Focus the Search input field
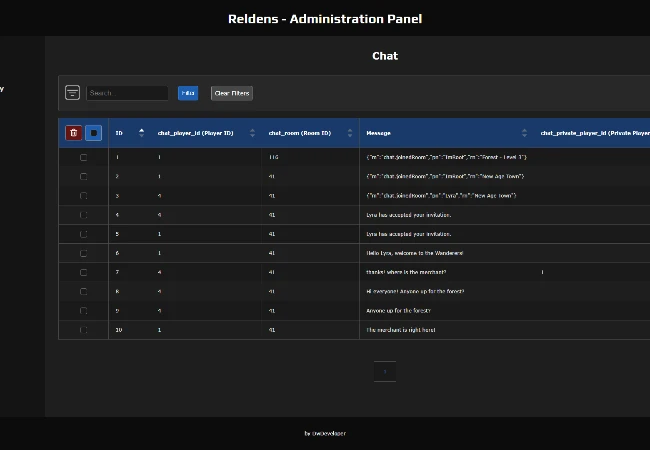The height and width of the screenshot is (450, 650). pyautogui.click(x=127, y=93)
